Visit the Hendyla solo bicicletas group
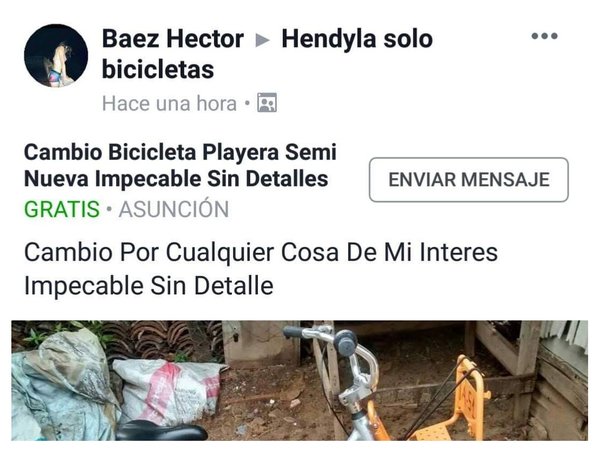 [x=267, y=54]
